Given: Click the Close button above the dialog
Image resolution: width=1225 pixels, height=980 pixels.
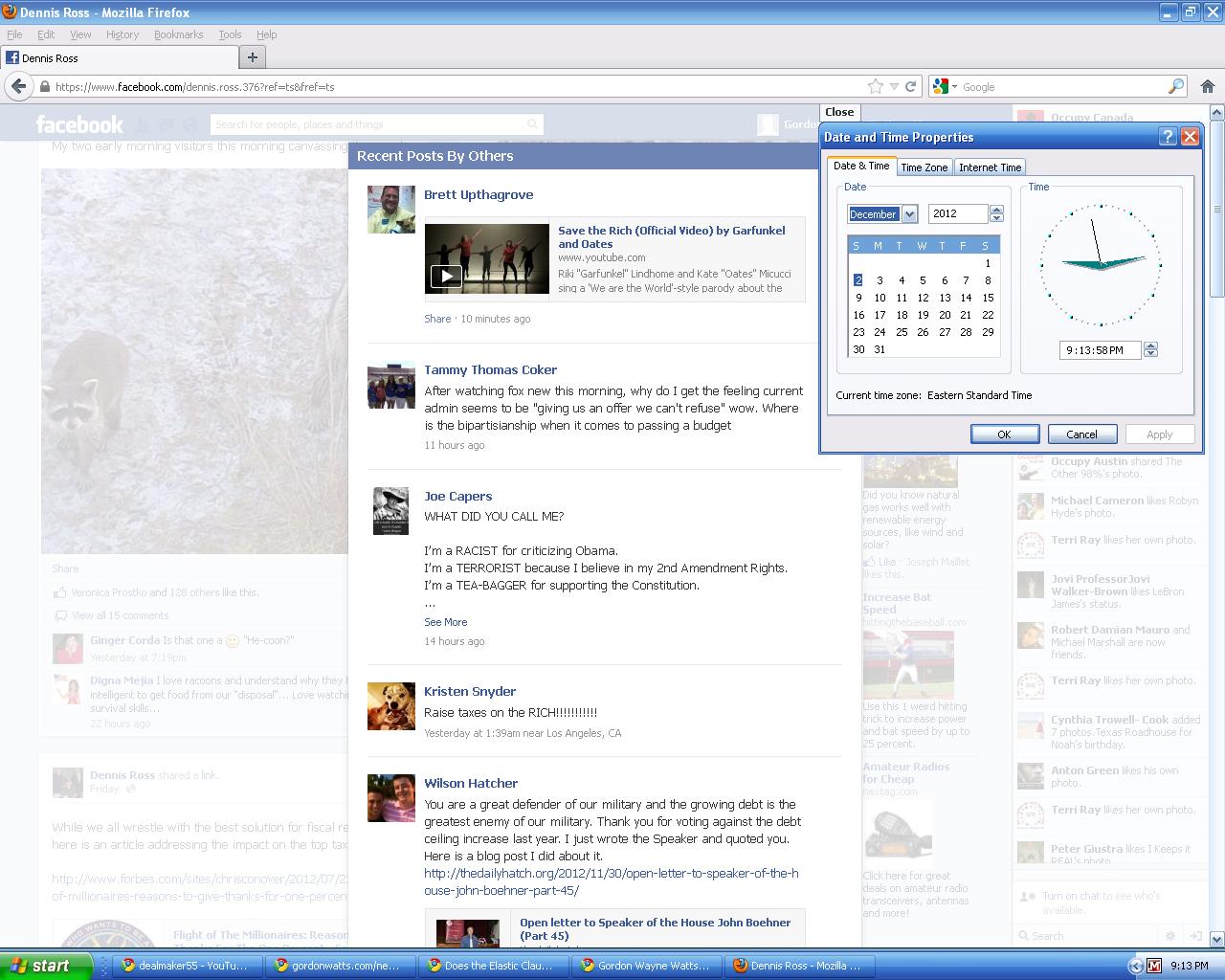Looking at the screenshot, I should tap(839, 112).
